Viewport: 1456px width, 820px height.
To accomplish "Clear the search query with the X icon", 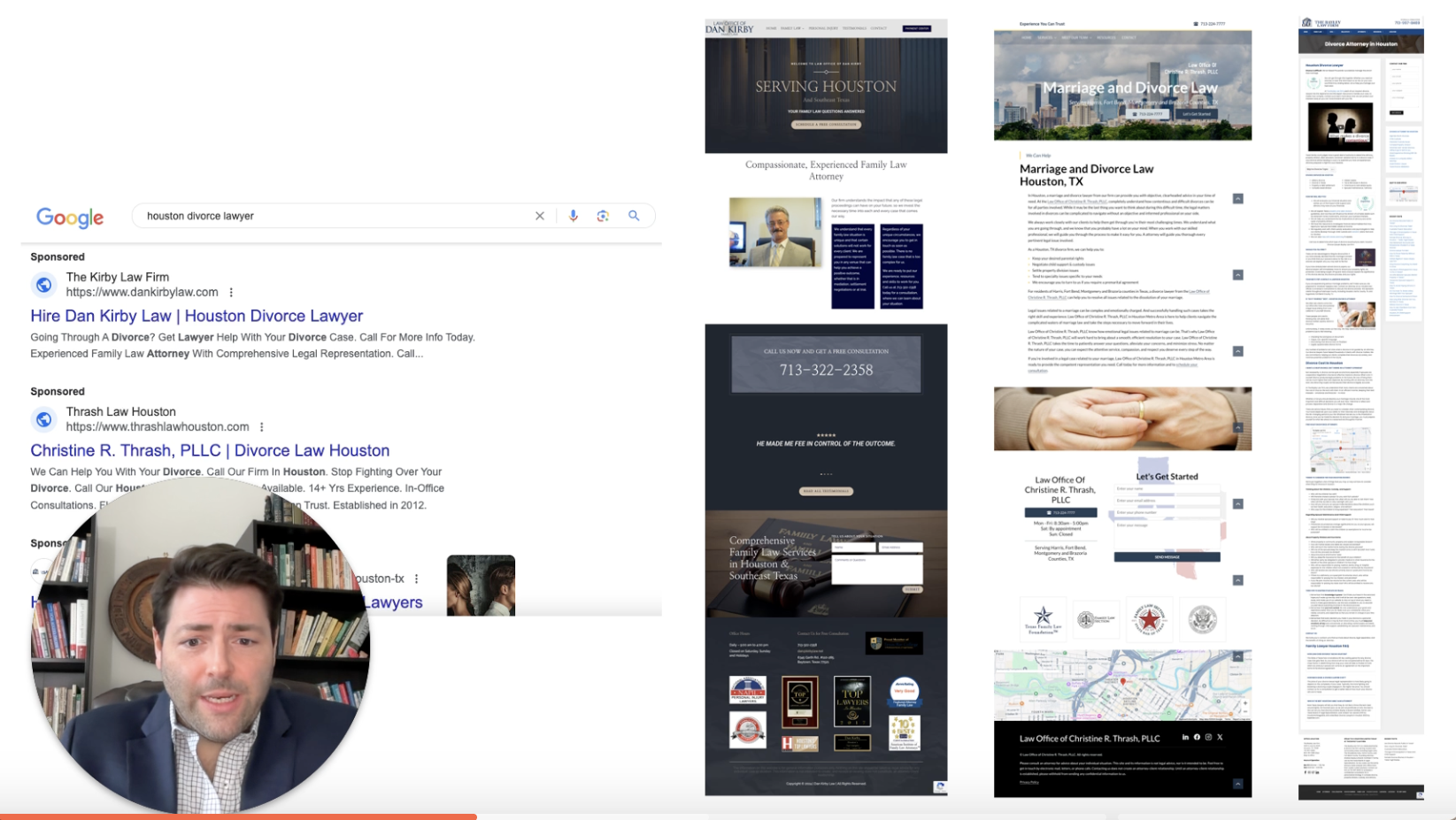I will pyautogui.click(x=540, y=216).
